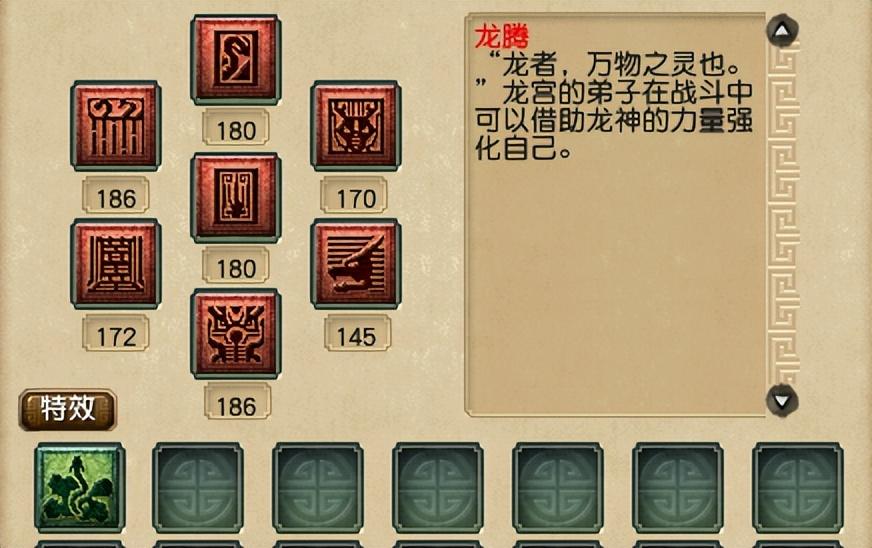Screen dimensions: 872x548
Task: Click the level 170 skill label
Action: (x=354, y=196)
